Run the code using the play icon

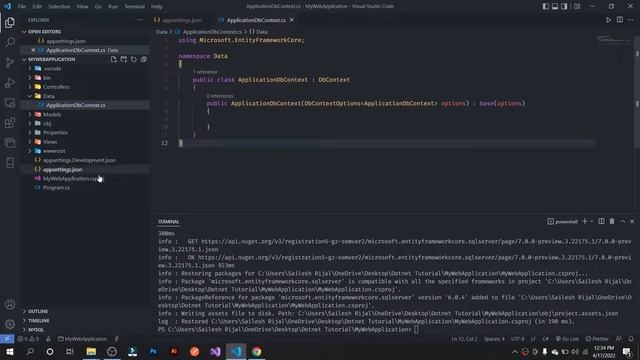click(x=608, y=20)
